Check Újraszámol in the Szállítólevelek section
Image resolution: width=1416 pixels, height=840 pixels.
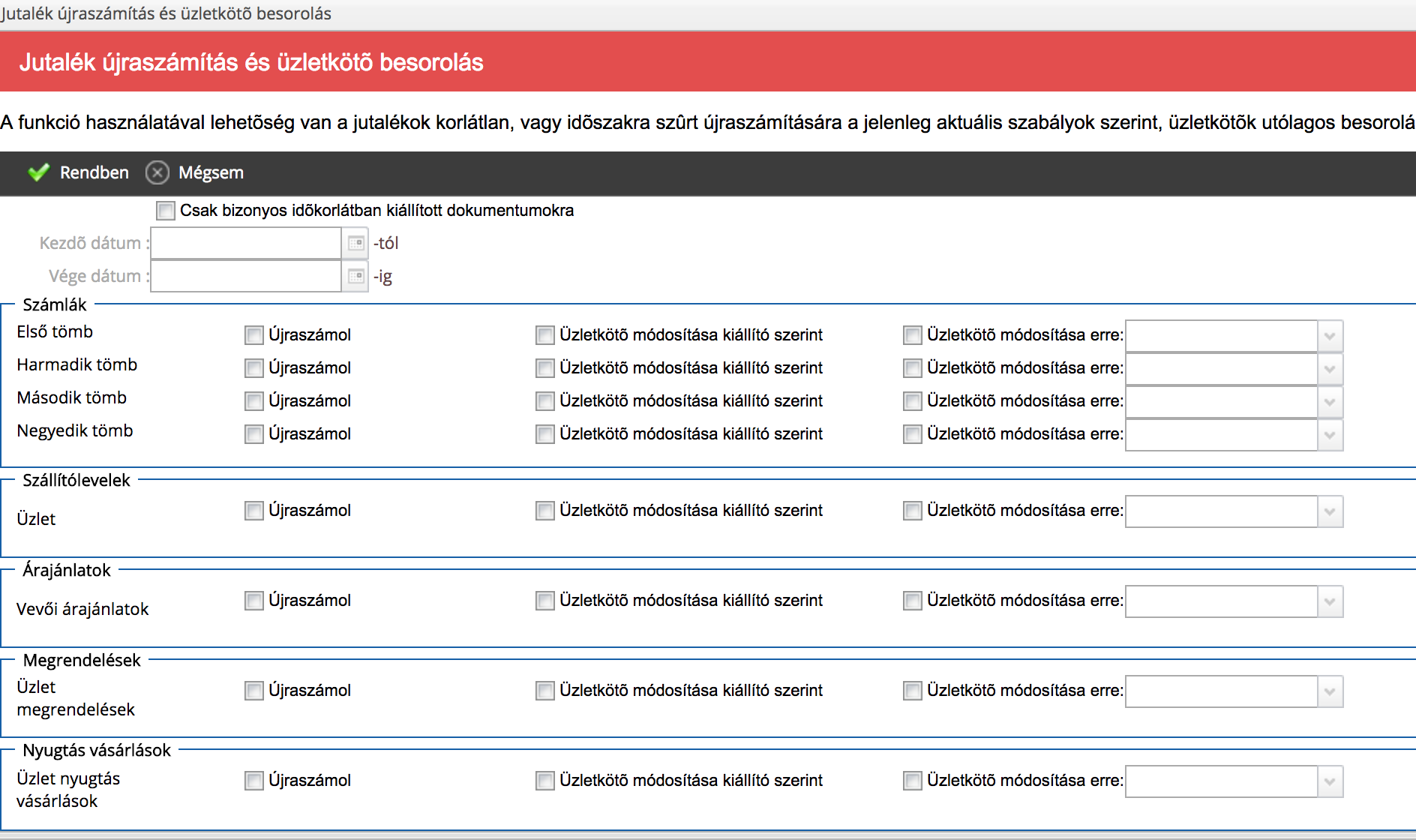[254, 511]
